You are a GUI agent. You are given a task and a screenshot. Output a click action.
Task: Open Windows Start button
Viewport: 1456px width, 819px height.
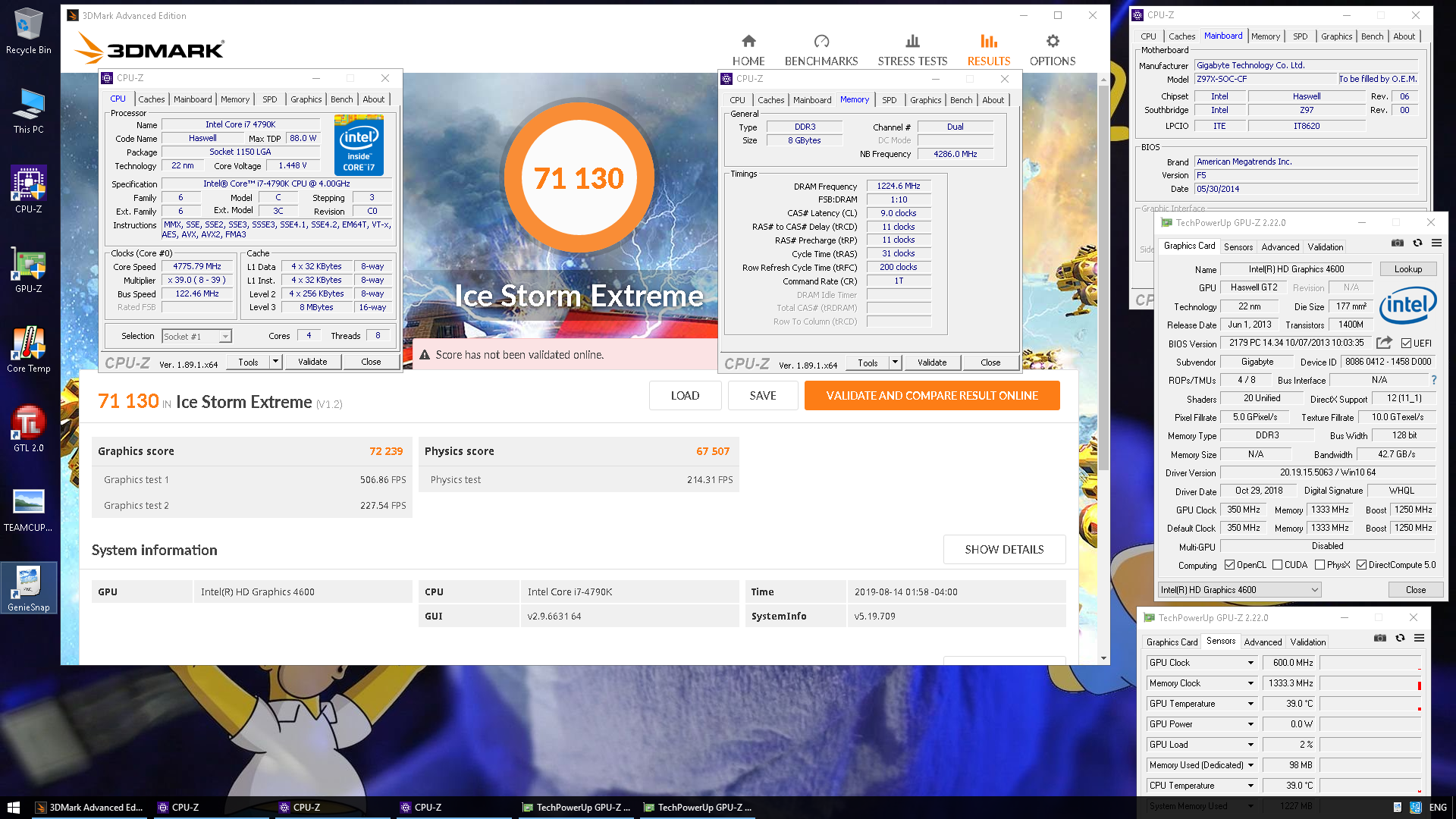pyautogui.click(x=13, y=807)
